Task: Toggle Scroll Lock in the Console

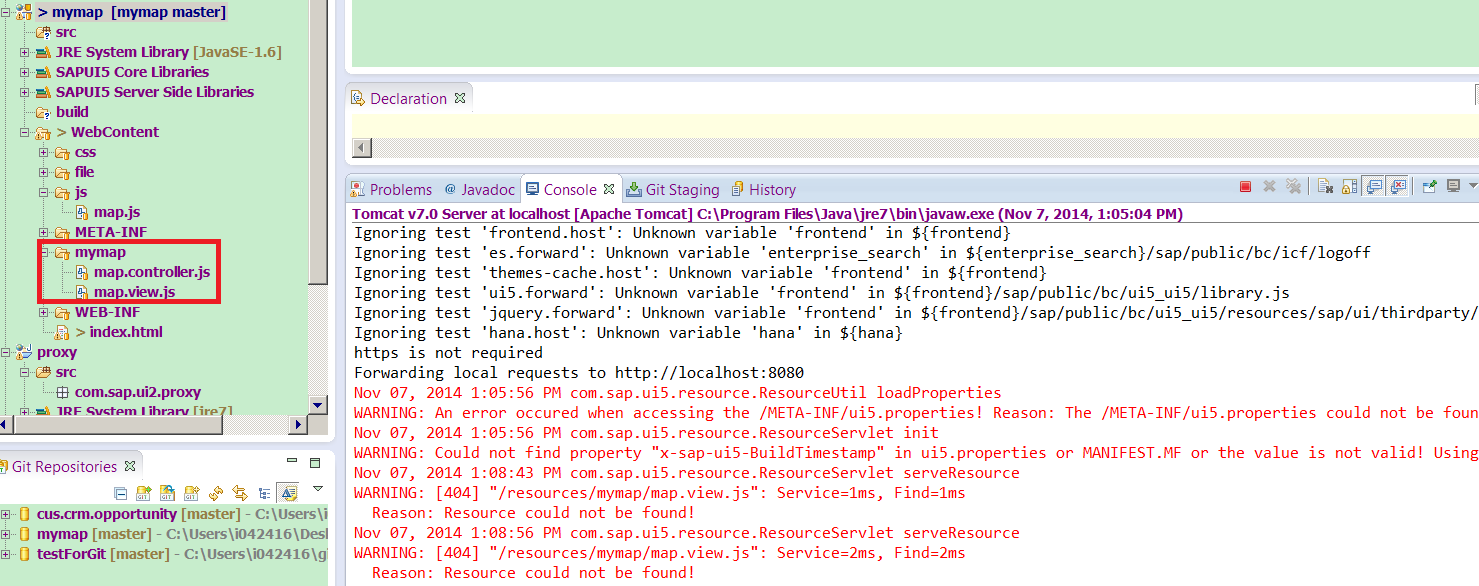Action: click(1349, 186)
